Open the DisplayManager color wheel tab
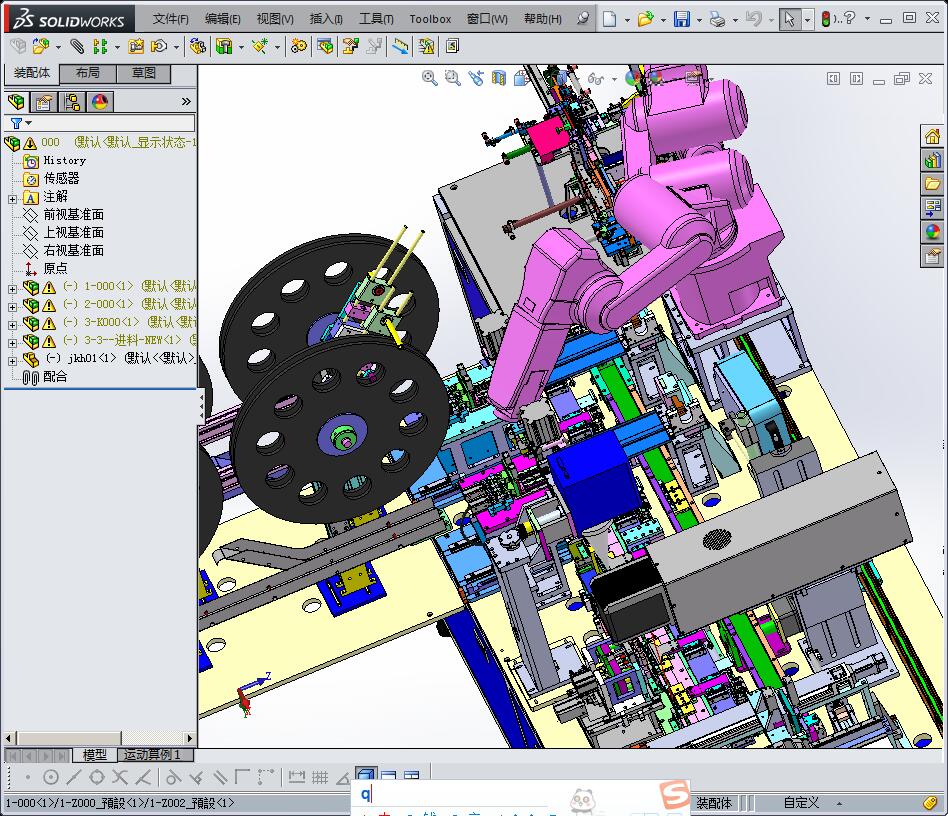This screenshot has width=948, height=816. (100, 102)
